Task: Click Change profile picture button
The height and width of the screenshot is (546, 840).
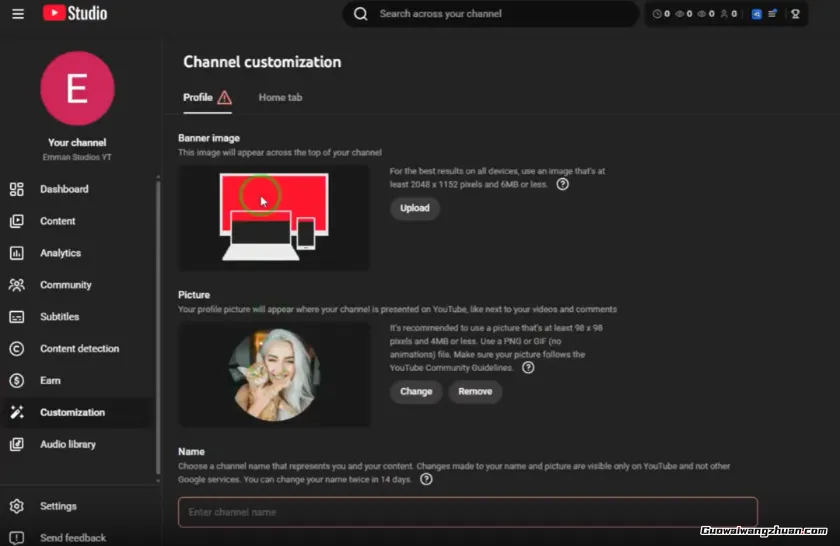Action: click(x=416, y=391)
